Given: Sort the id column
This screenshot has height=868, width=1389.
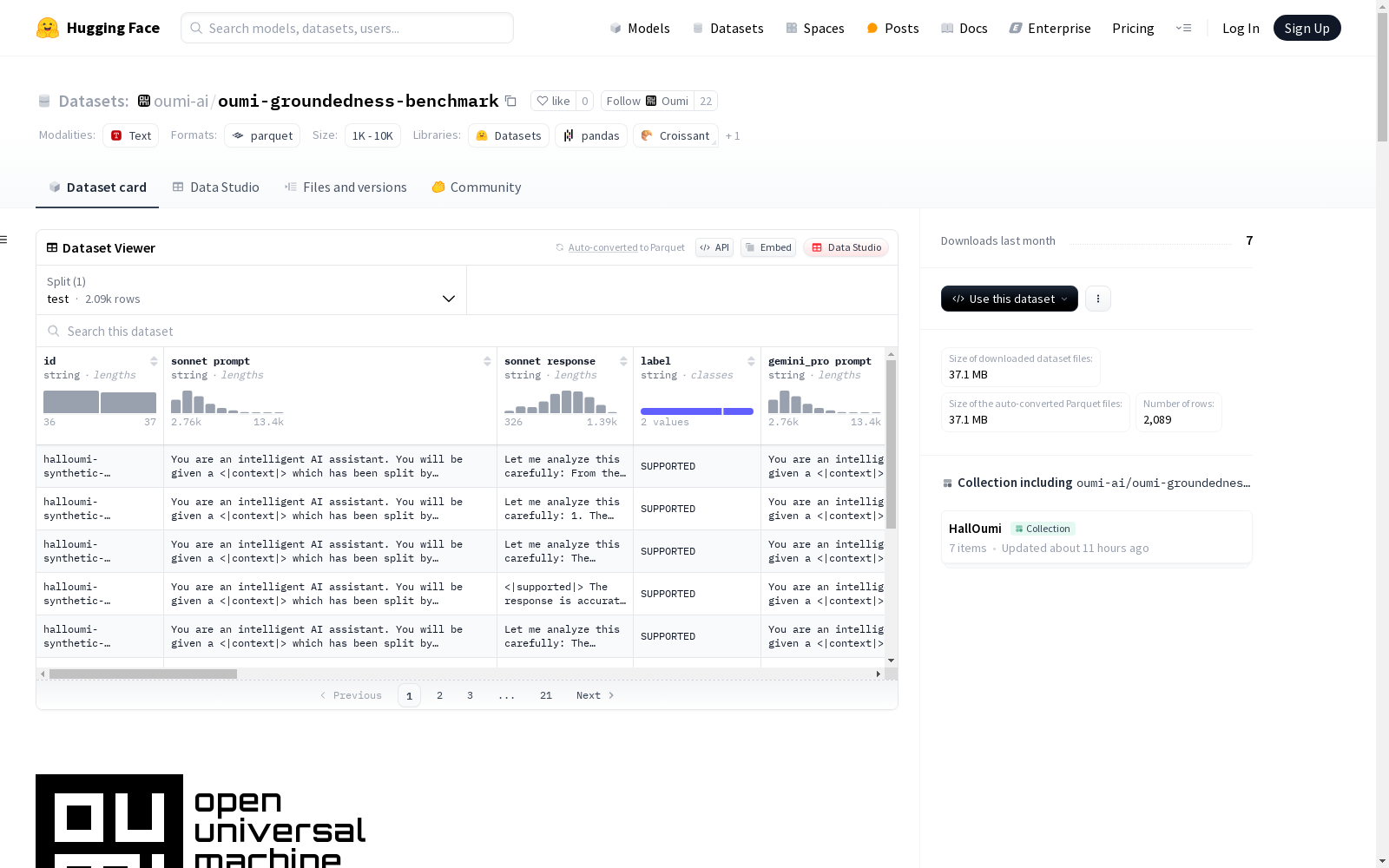Looking at the screenshot, I should tap(154, 361).
